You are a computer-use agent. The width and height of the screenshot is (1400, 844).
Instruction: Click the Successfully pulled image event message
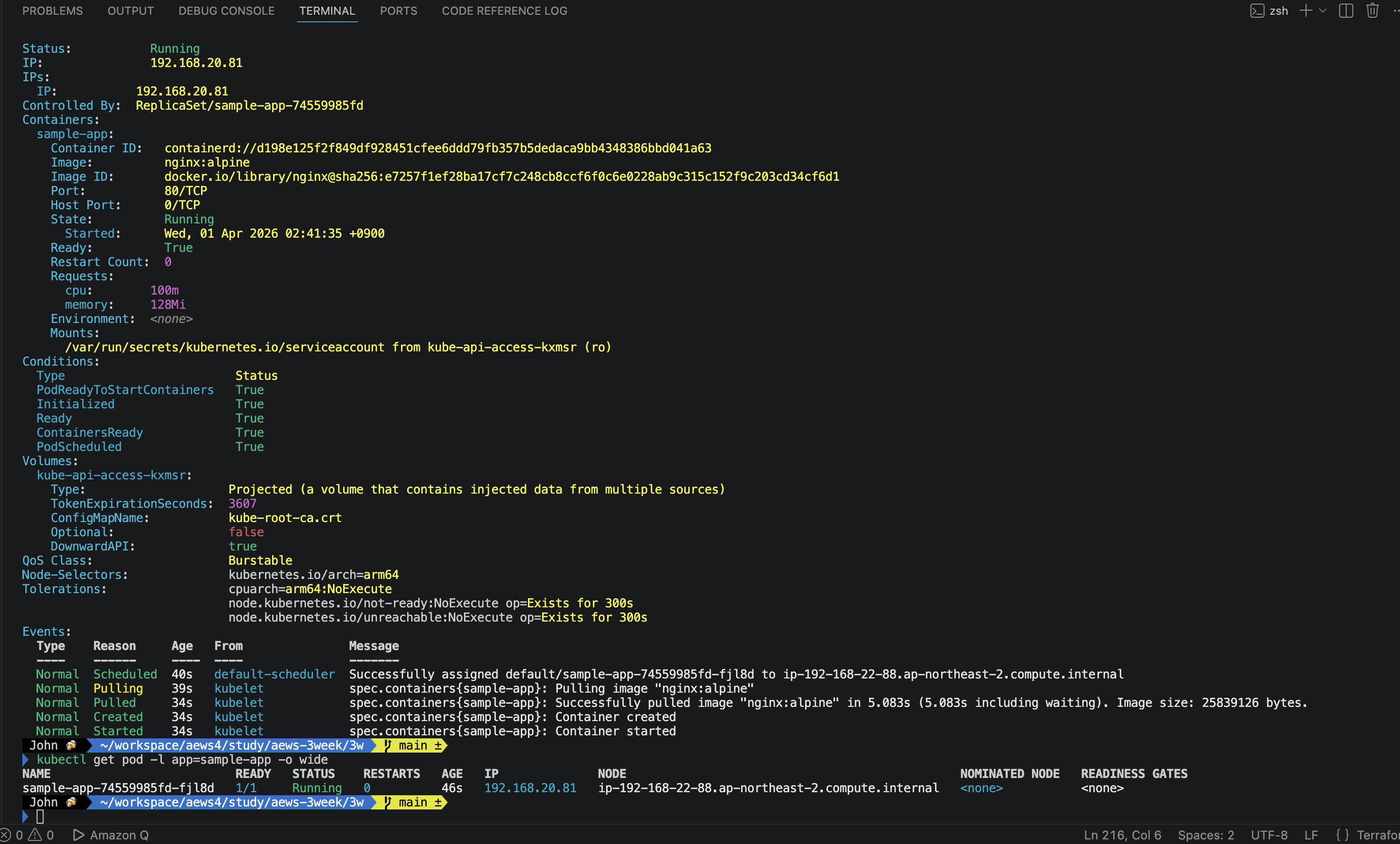click(828, 702)
